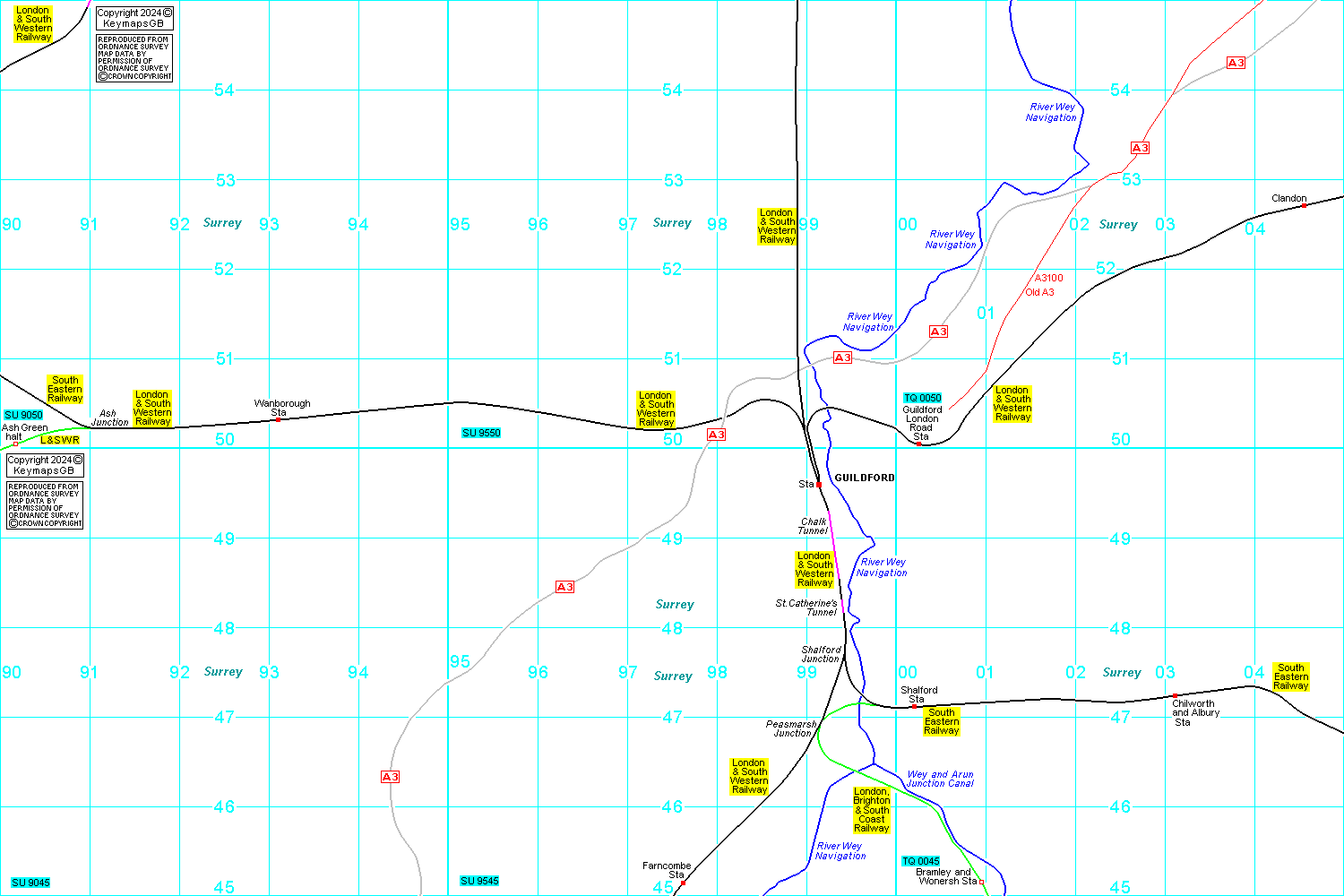Screen dimensions: 1344x896
Task: Click the Ash Green halt marker
Action: tap(15, 444)
